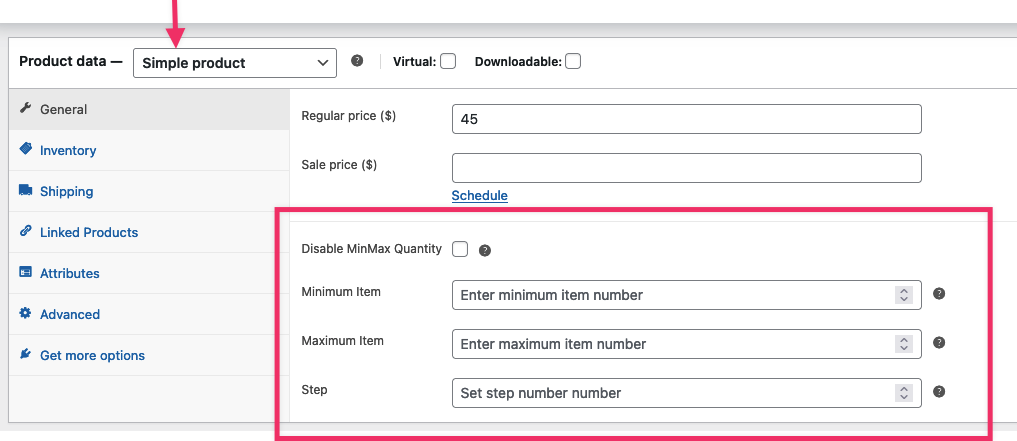Click the Minimum Item spinner arrows

[903, 295]
